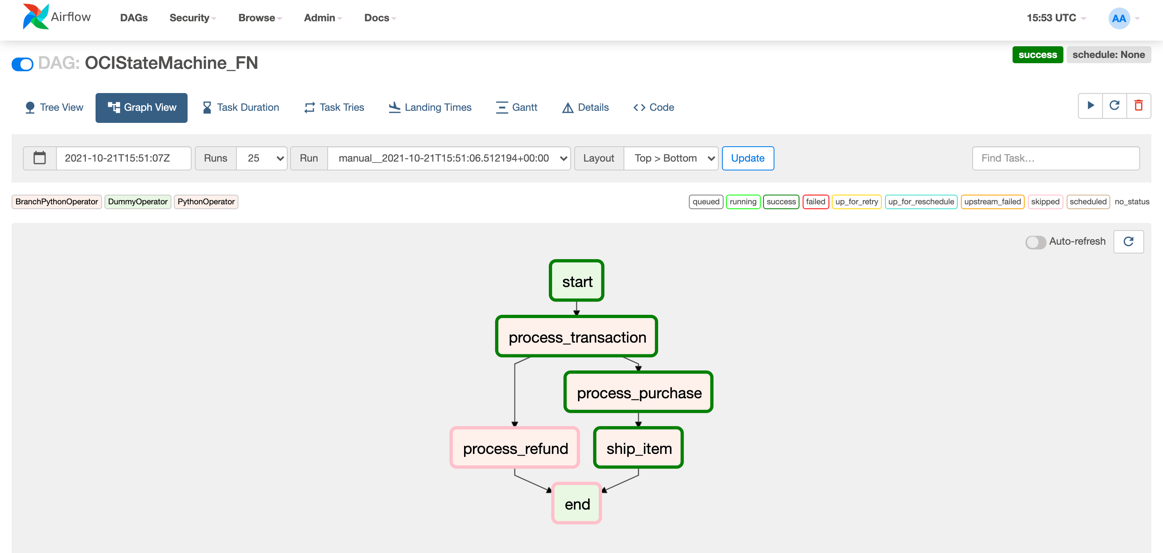Click the failed status legend
The image size is (1163, 553).
815,202
